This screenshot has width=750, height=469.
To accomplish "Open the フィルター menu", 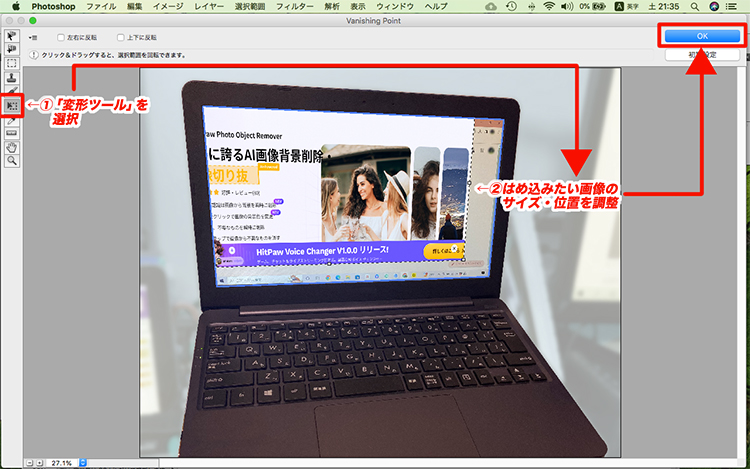I will point(295,6).
